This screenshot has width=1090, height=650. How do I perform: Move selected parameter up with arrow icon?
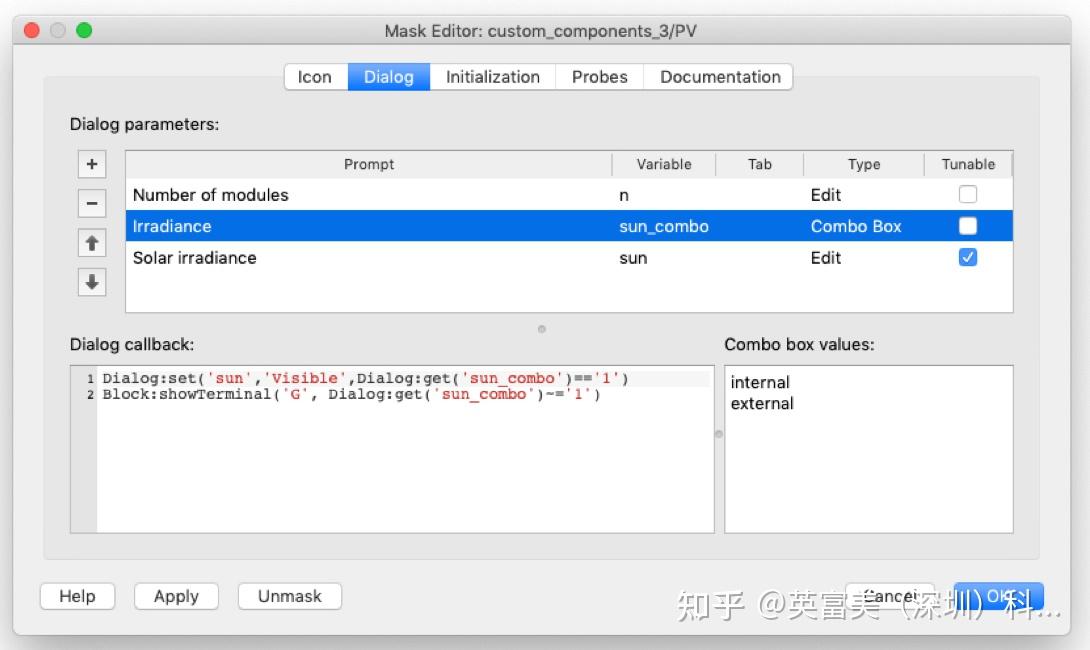pos(91,242)
